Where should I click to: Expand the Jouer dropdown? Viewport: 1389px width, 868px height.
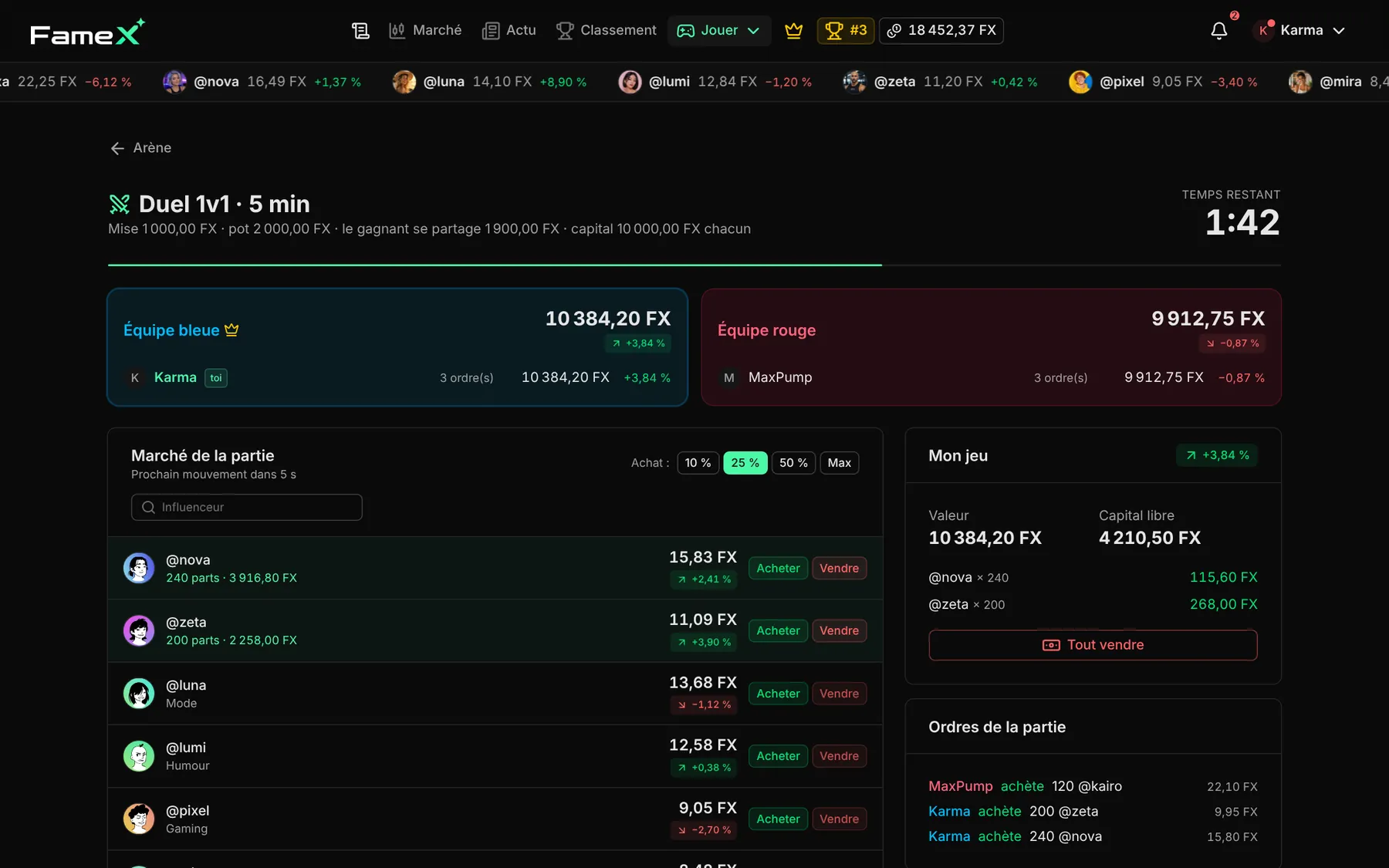718,31
